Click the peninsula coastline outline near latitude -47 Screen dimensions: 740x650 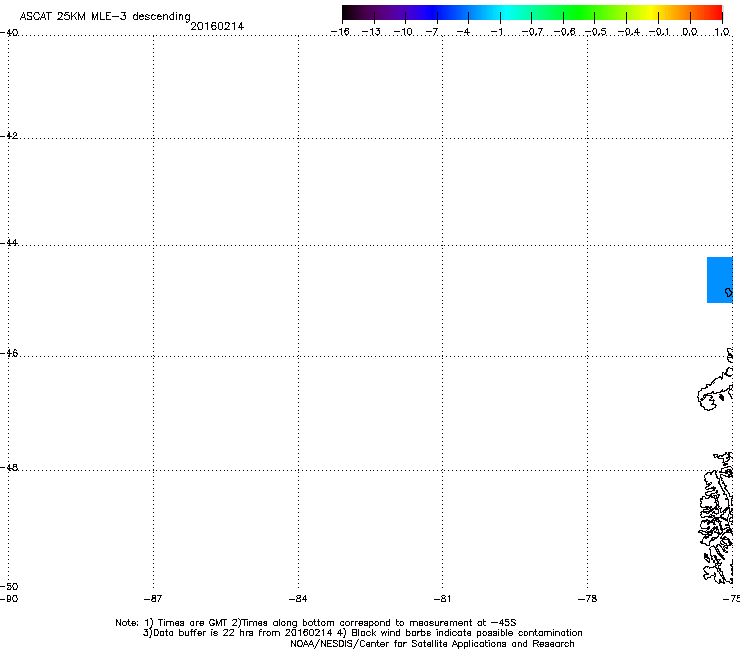point(715,387)
